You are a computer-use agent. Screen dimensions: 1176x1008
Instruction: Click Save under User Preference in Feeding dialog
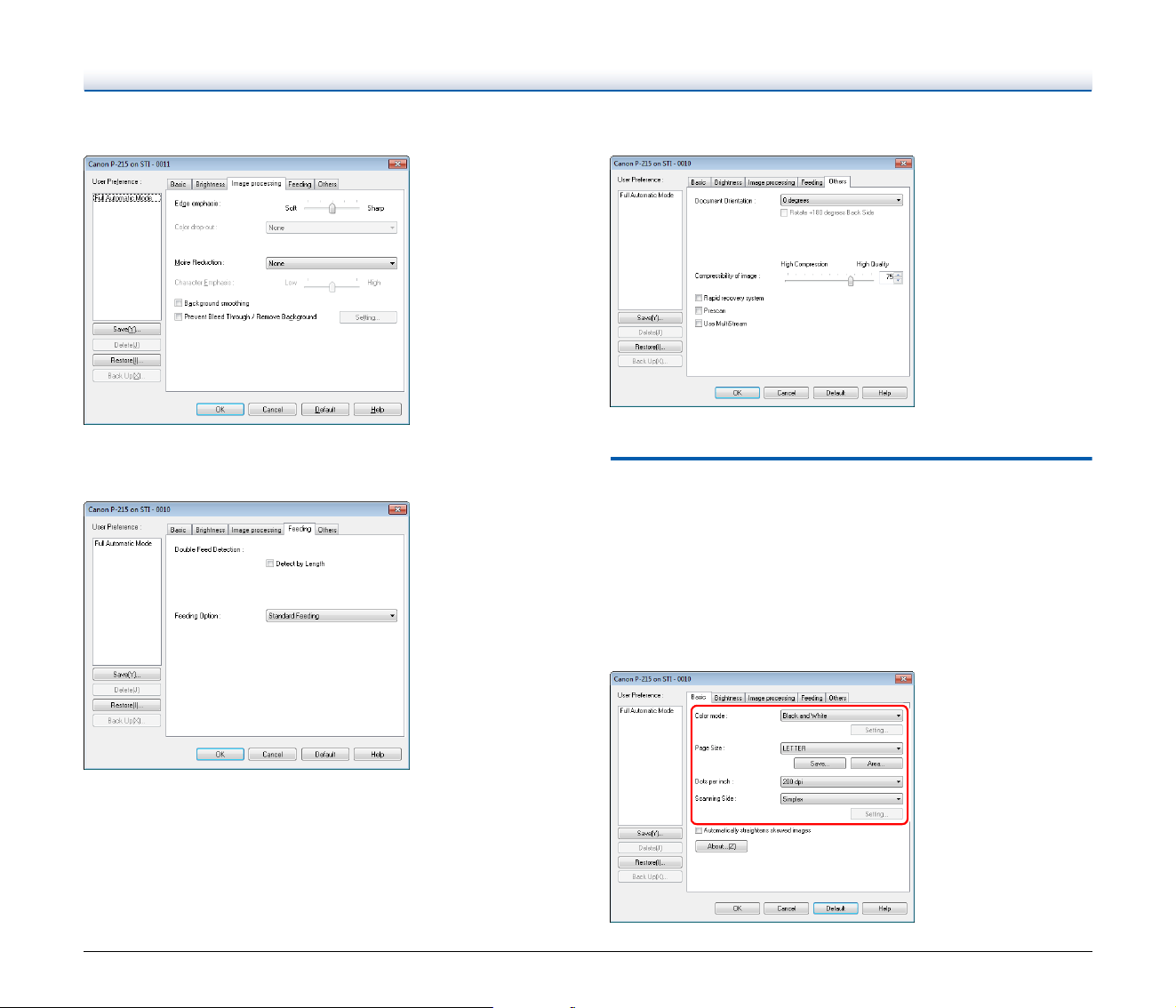point(127,675)
